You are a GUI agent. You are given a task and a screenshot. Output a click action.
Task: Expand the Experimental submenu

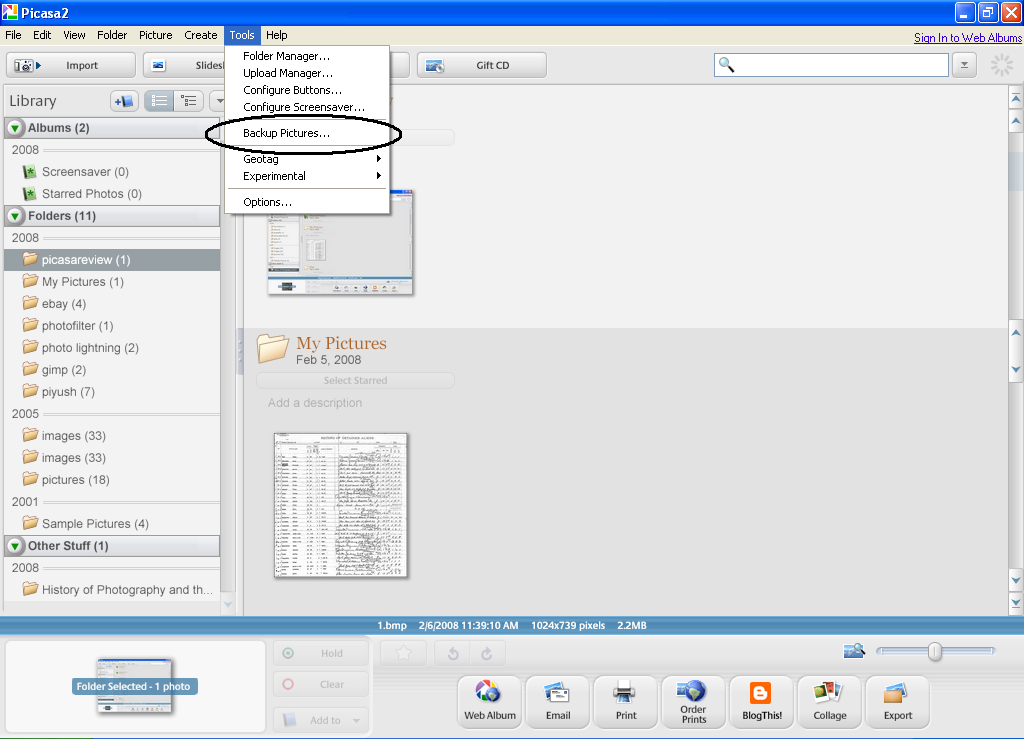click(307, 176)
